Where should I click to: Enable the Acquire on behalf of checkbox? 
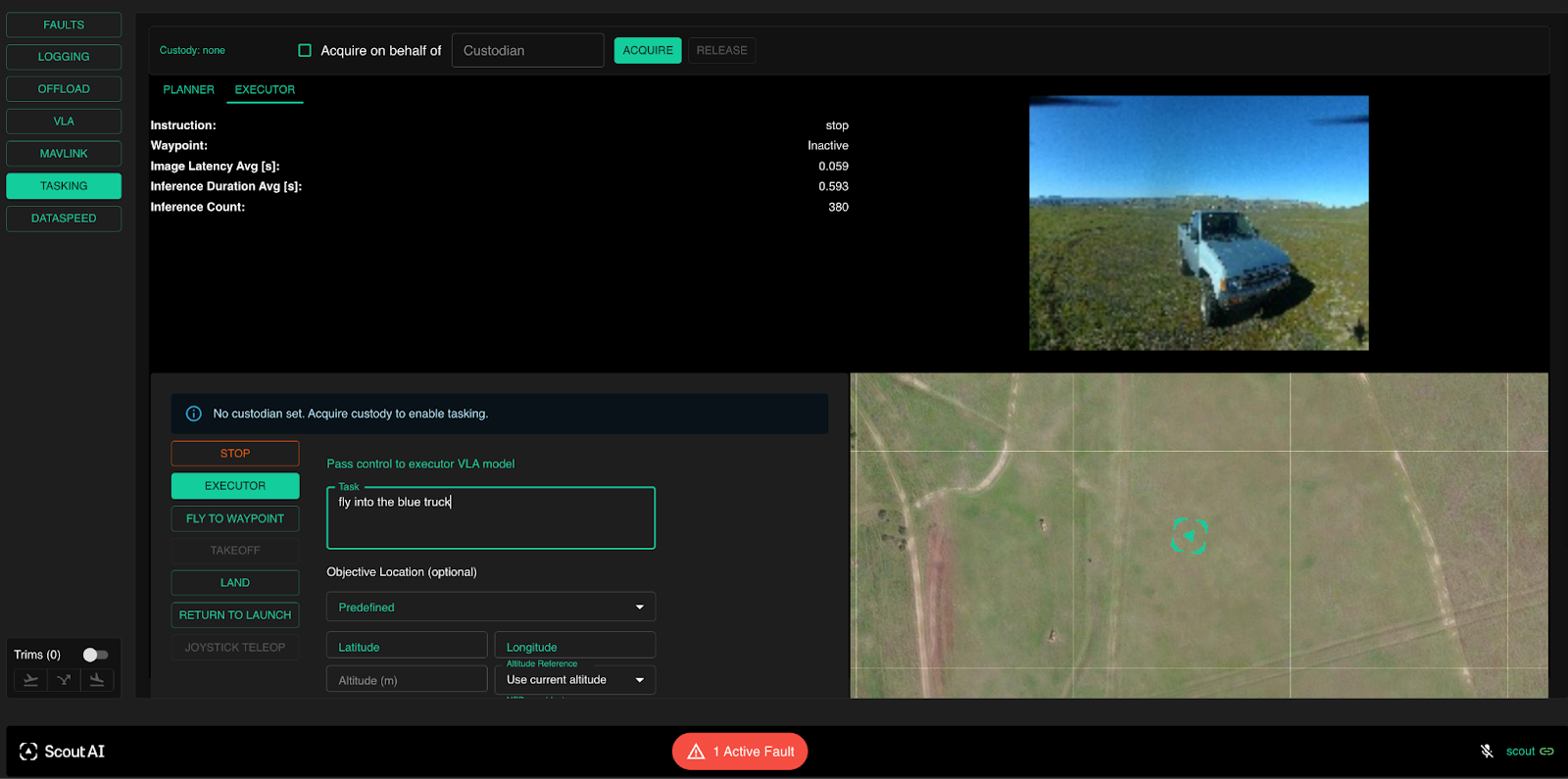tap(305, 50)
